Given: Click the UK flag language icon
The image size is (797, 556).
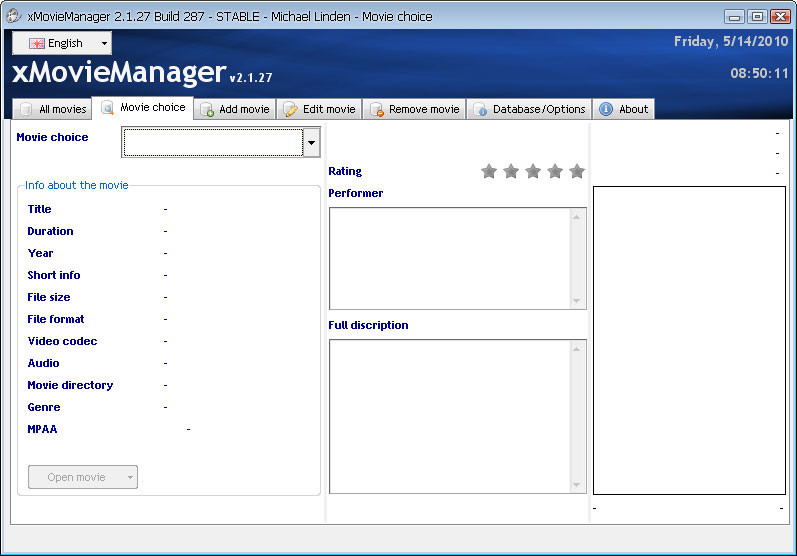Looking at the screenshot, I should click(37, 43).
